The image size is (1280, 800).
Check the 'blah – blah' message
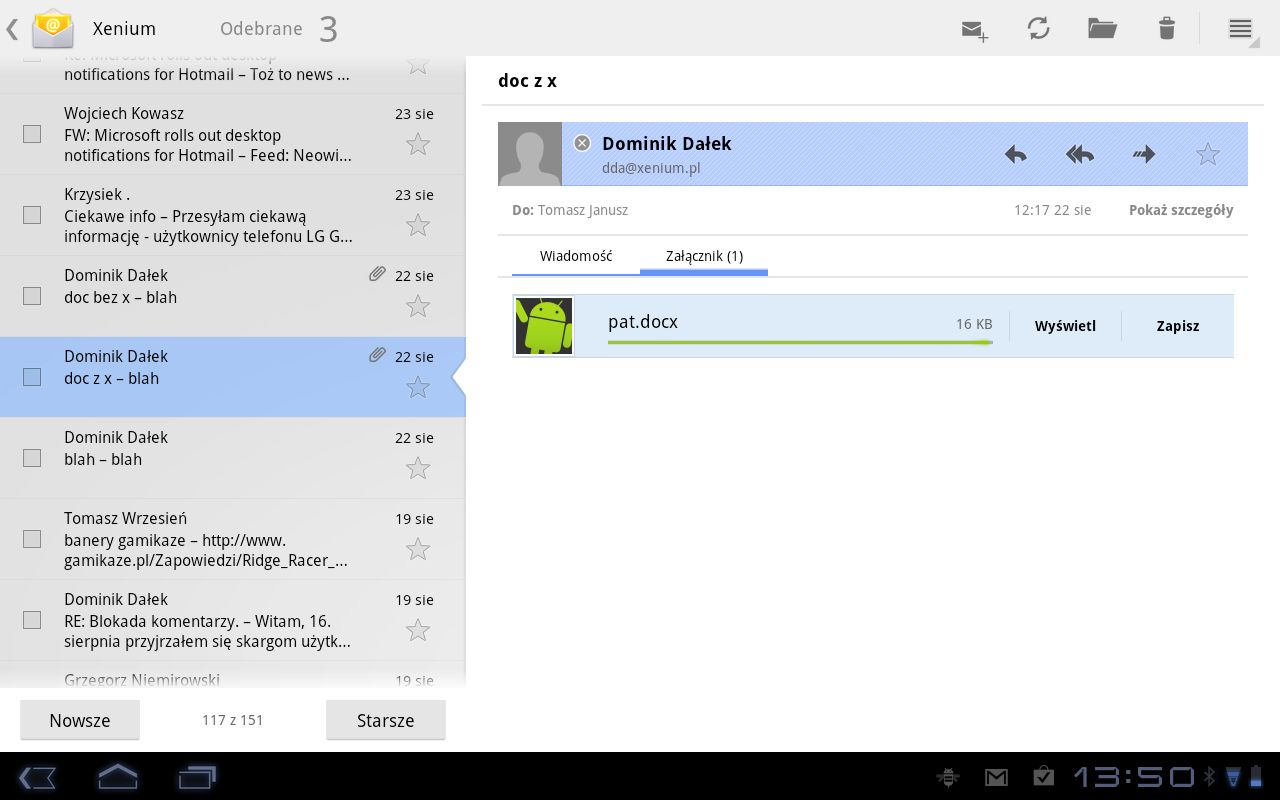32,458
